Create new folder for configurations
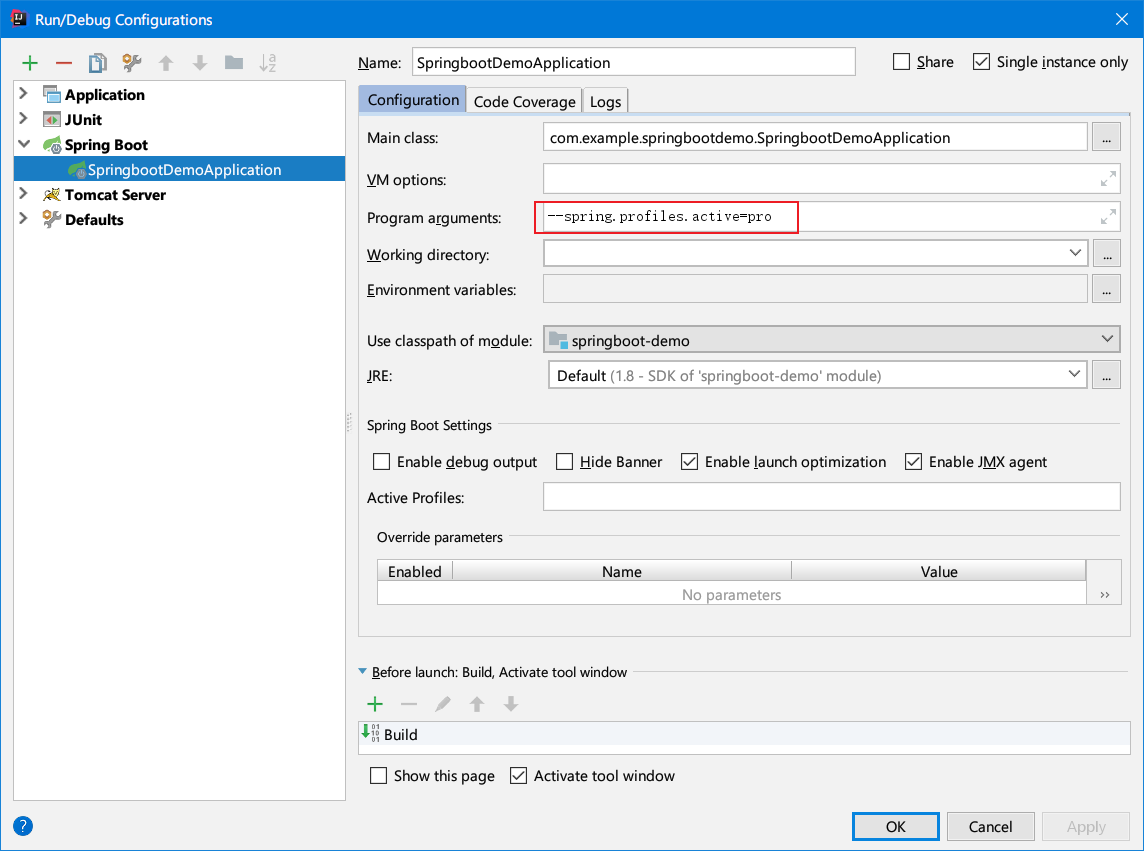This screenshot has height=851, width=1144. 233,63
